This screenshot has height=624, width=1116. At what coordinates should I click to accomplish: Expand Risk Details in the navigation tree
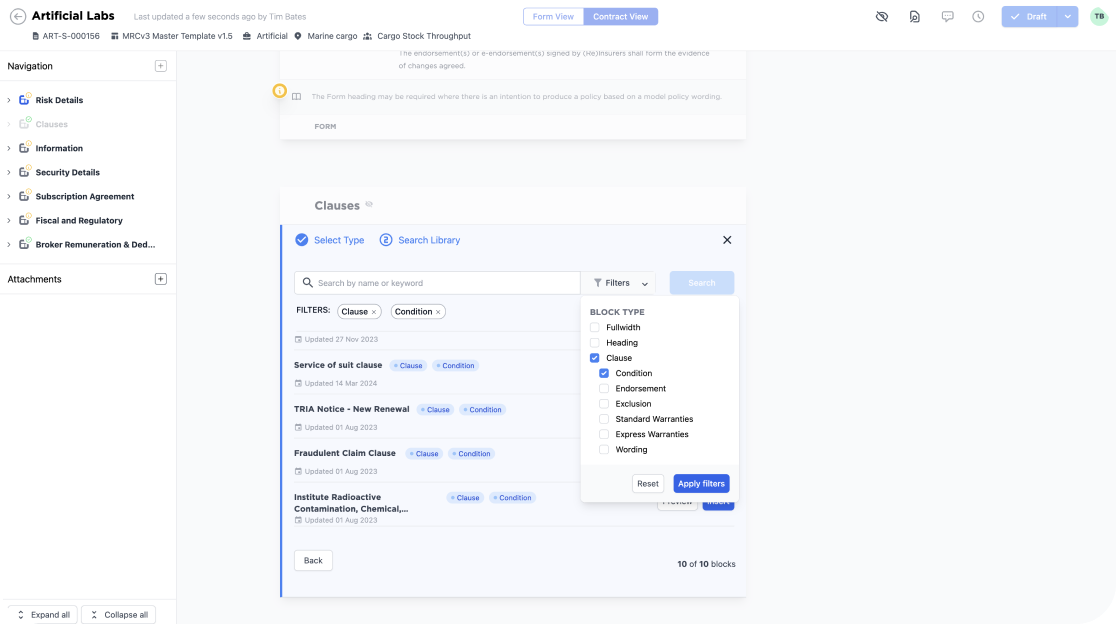tap(9, 100)
